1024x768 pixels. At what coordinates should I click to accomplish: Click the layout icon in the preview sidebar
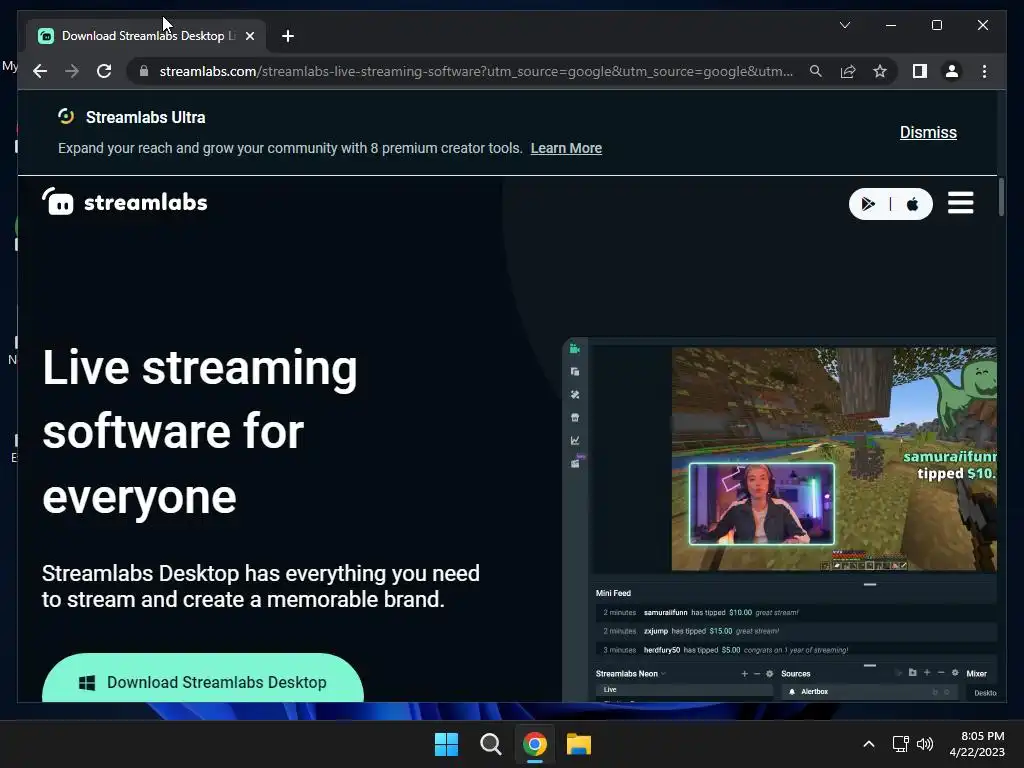(x=575, y=372)
